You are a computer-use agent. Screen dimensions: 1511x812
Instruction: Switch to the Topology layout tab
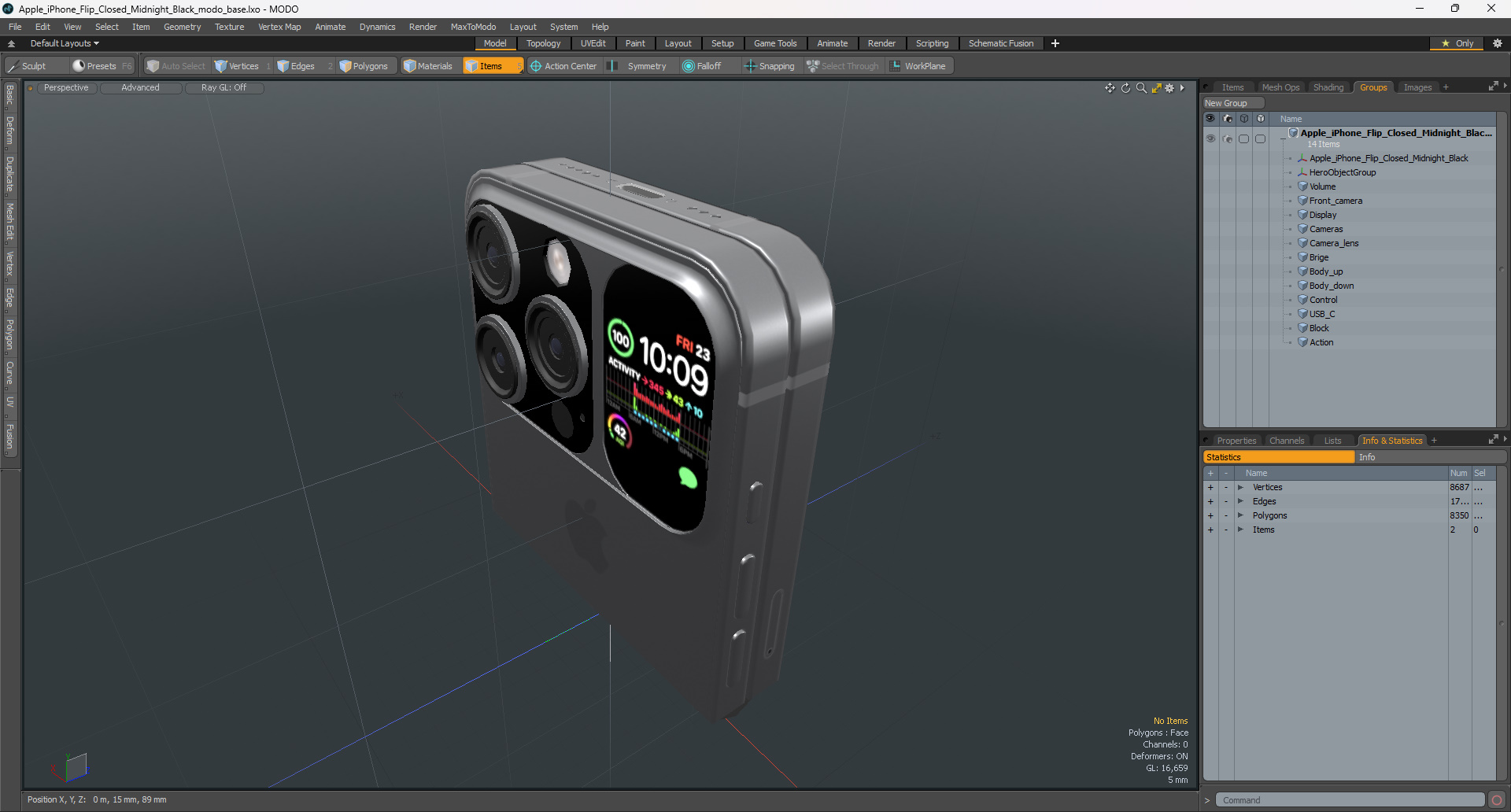(x=543, y=43)
